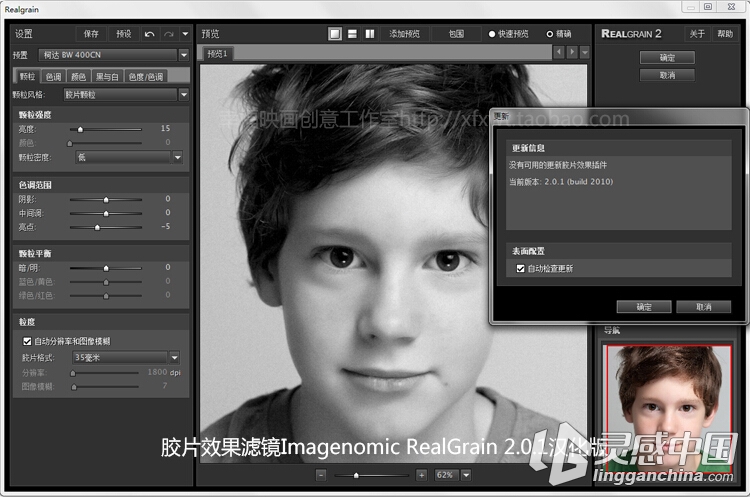The height and width of the screenshot is (497, 750).
Task: Cancel the 更新 dialog with 取消
Action: (x=704, y=307)
